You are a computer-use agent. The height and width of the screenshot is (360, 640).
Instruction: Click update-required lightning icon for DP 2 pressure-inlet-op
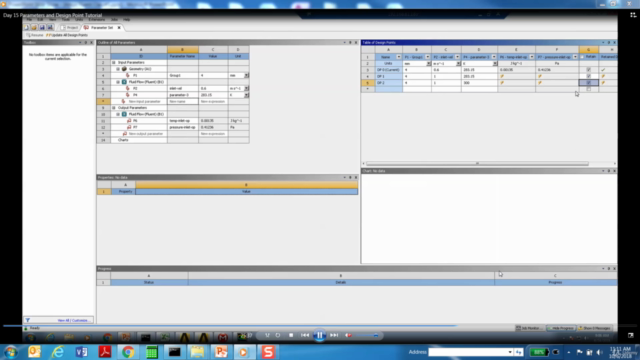click(540, 83)
